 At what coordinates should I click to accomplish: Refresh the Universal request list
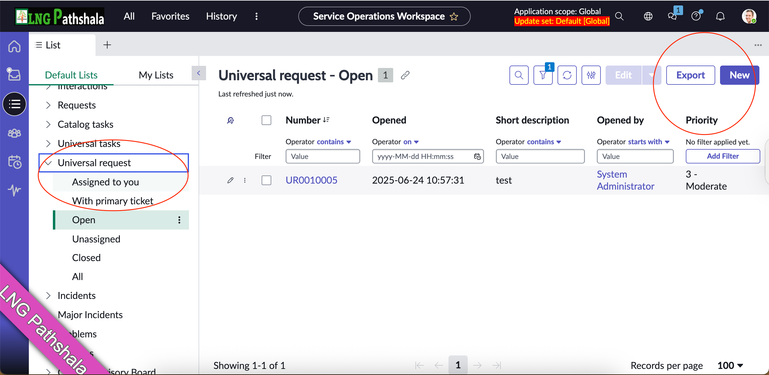pos(567,75)
